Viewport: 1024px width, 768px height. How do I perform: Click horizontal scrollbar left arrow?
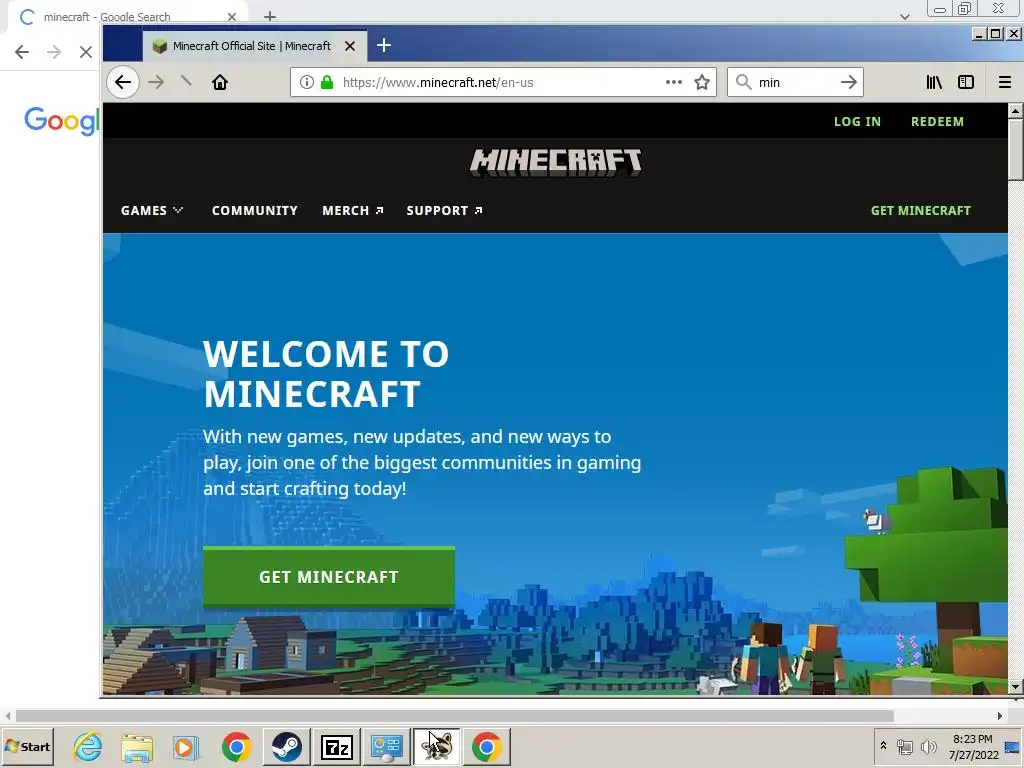pos(8,716)
